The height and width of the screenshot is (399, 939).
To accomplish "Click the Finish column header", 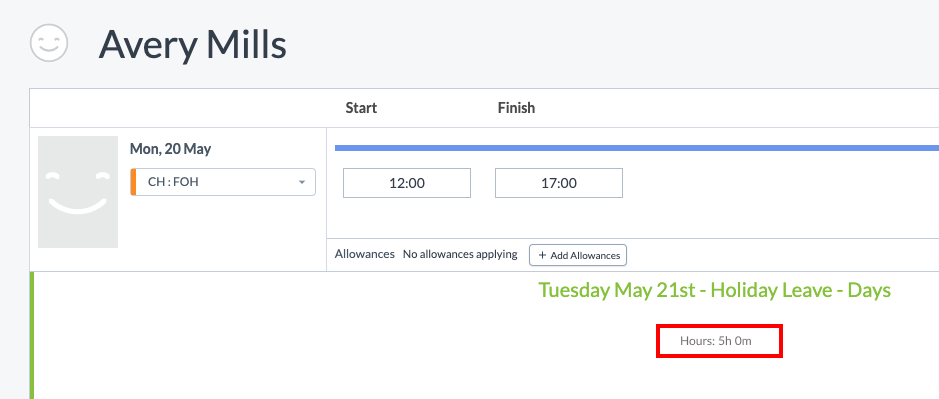I will point(516,108).
